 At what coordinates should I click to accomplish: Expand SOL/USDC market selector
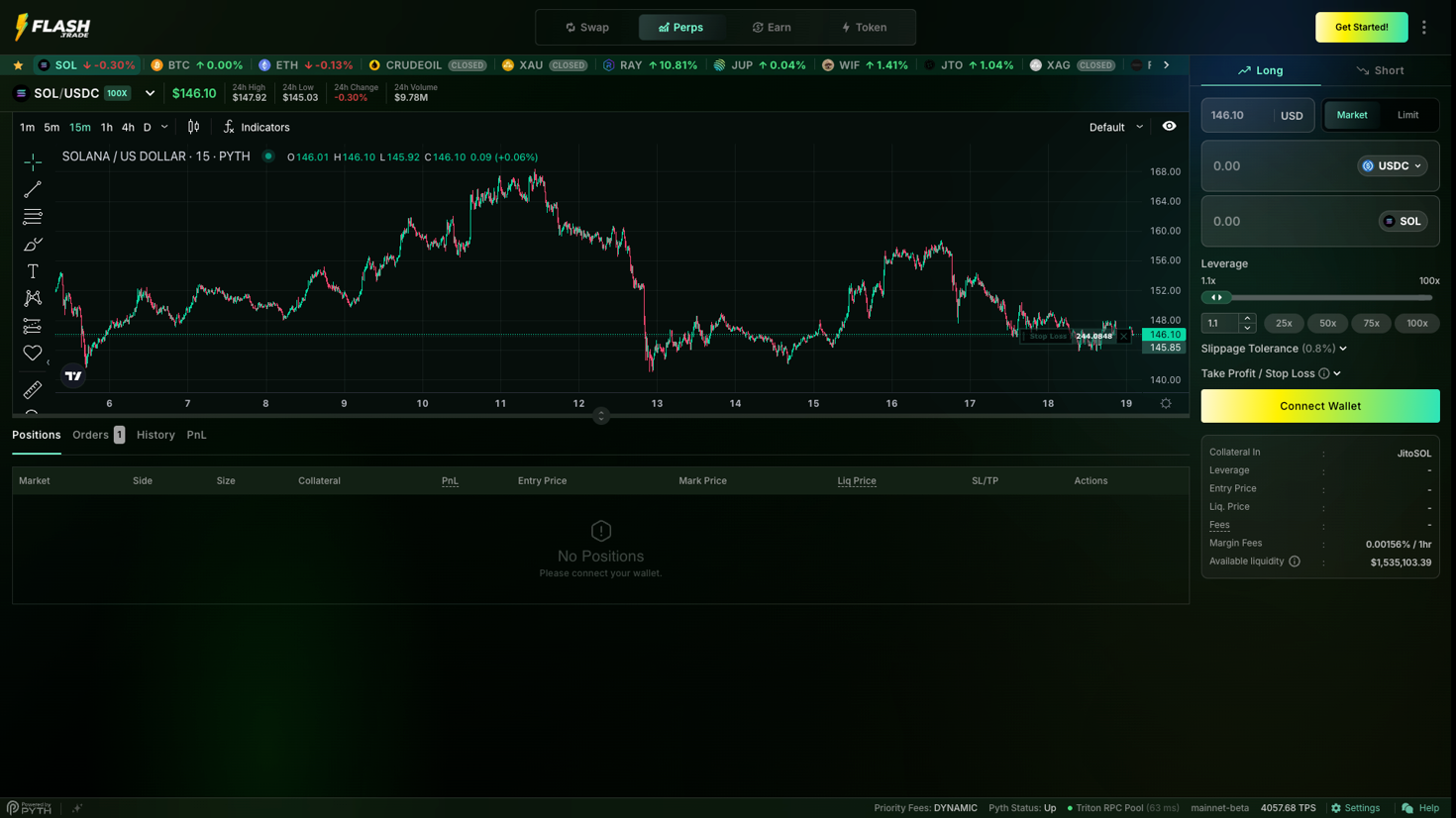point(150,93)
